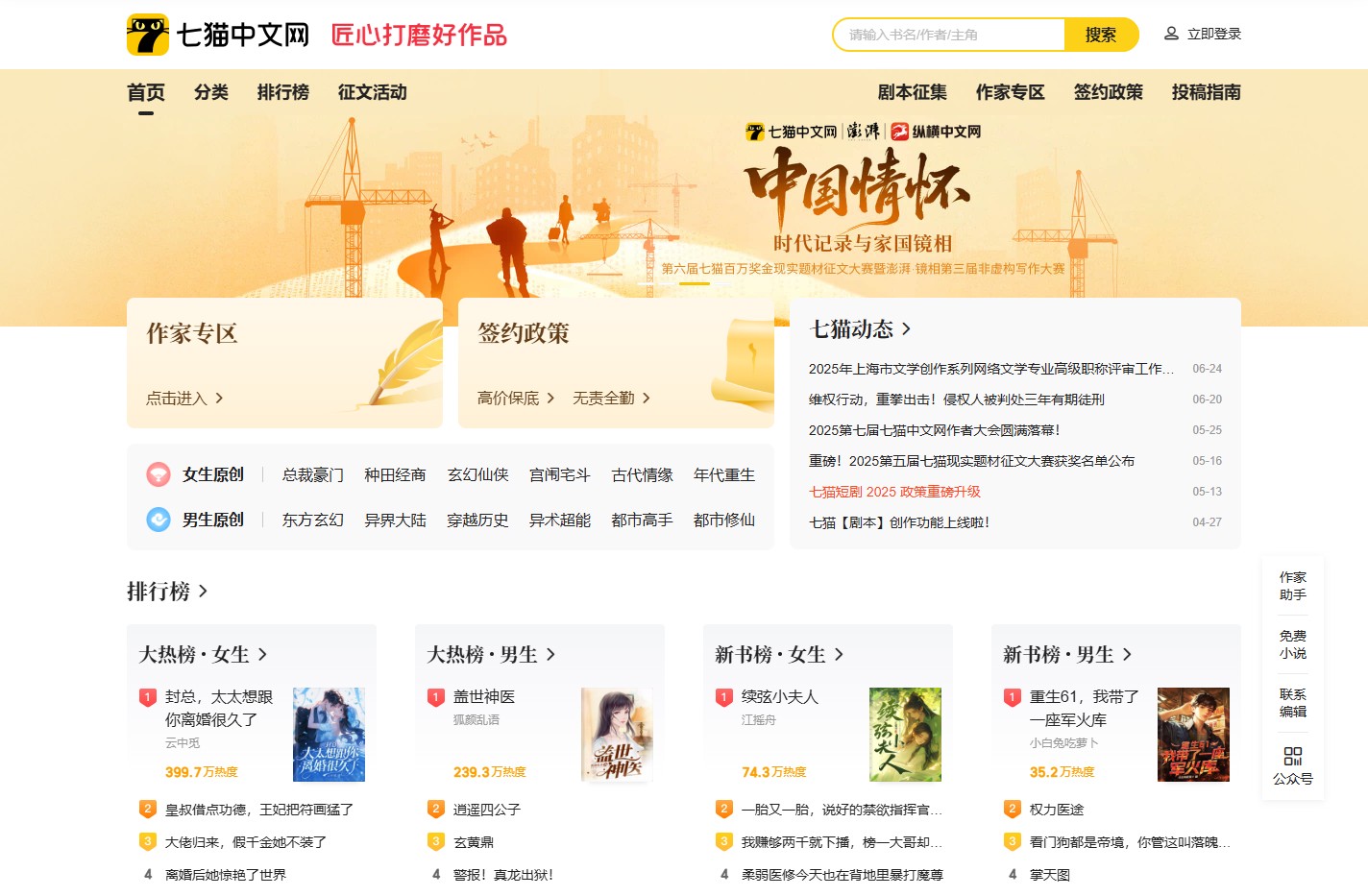Image resolution: width=1368 pixels, height=896 pixels.
Task: Open the 公众号 QR code icon
Action: (x=1293, y=757)
